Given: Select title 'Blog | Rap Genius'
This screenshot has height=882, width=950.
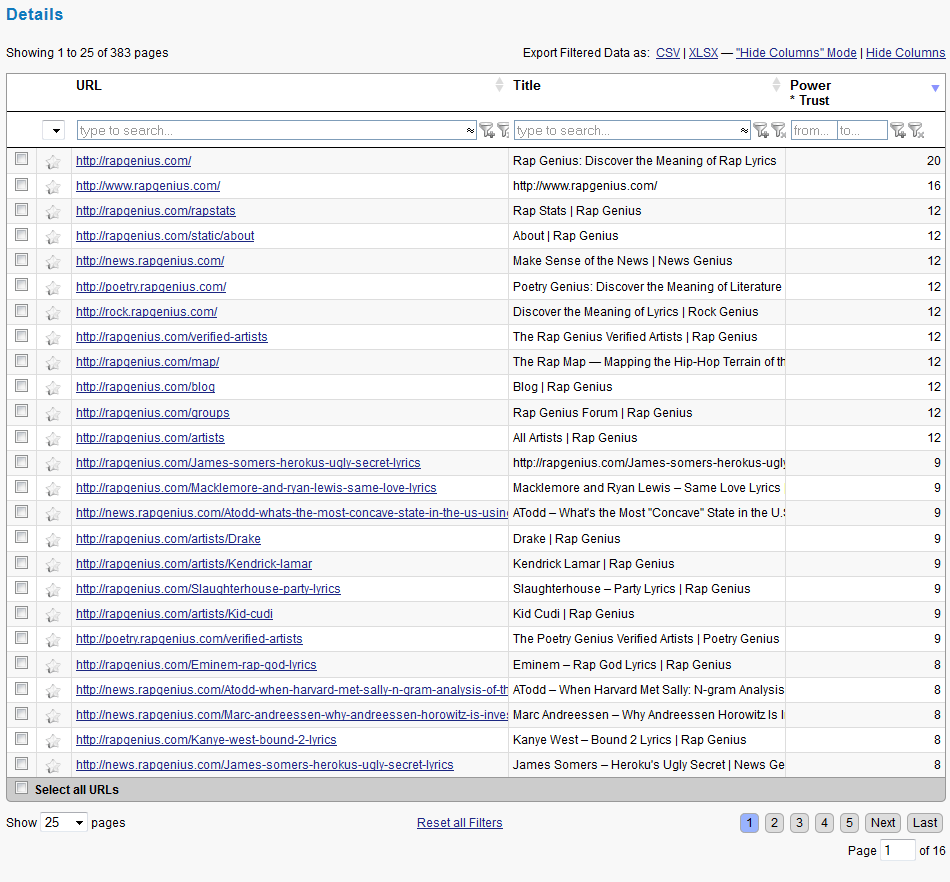Looking at the screenshot, I should 562,386.
